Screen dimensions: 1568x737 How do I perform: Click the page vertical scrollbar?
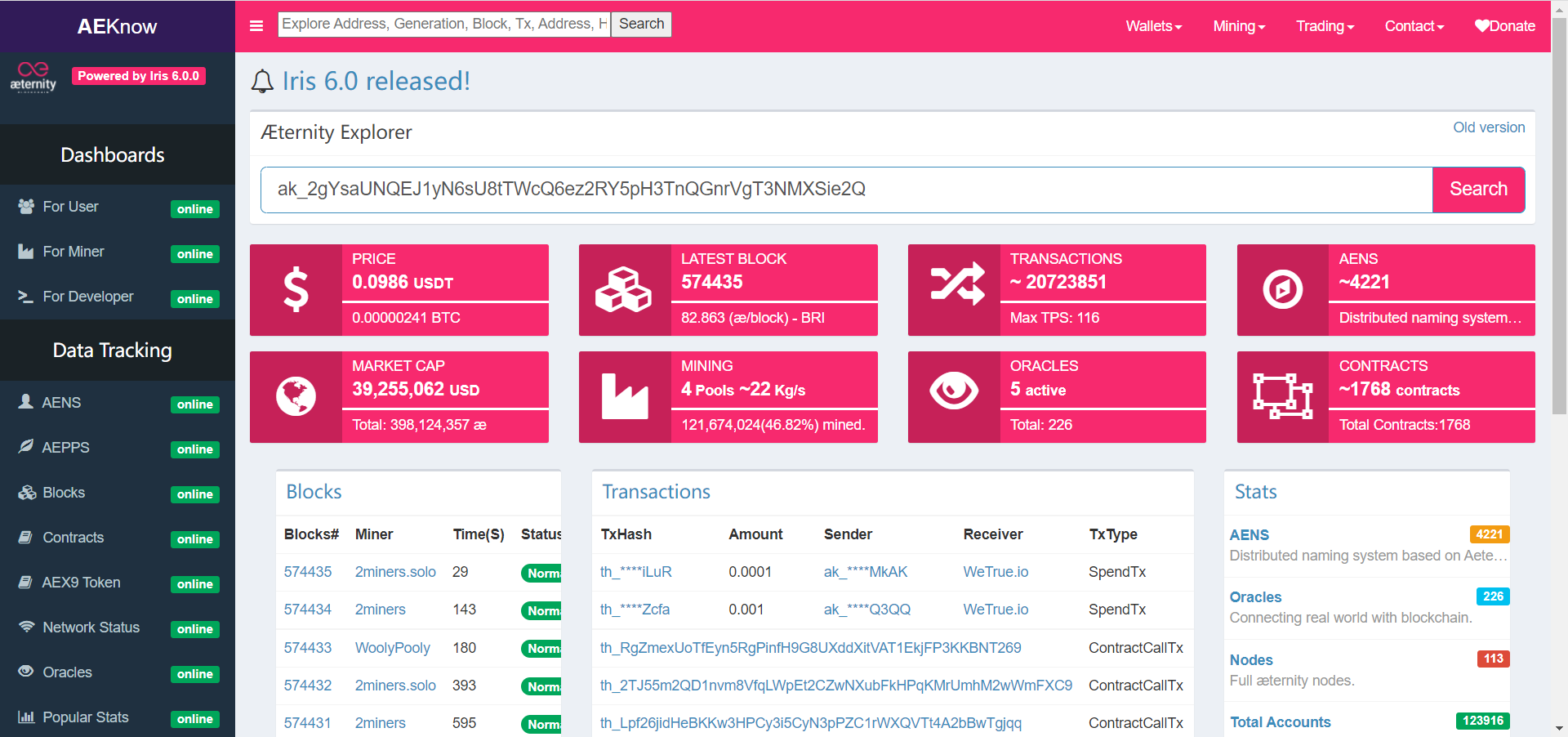1559,245
